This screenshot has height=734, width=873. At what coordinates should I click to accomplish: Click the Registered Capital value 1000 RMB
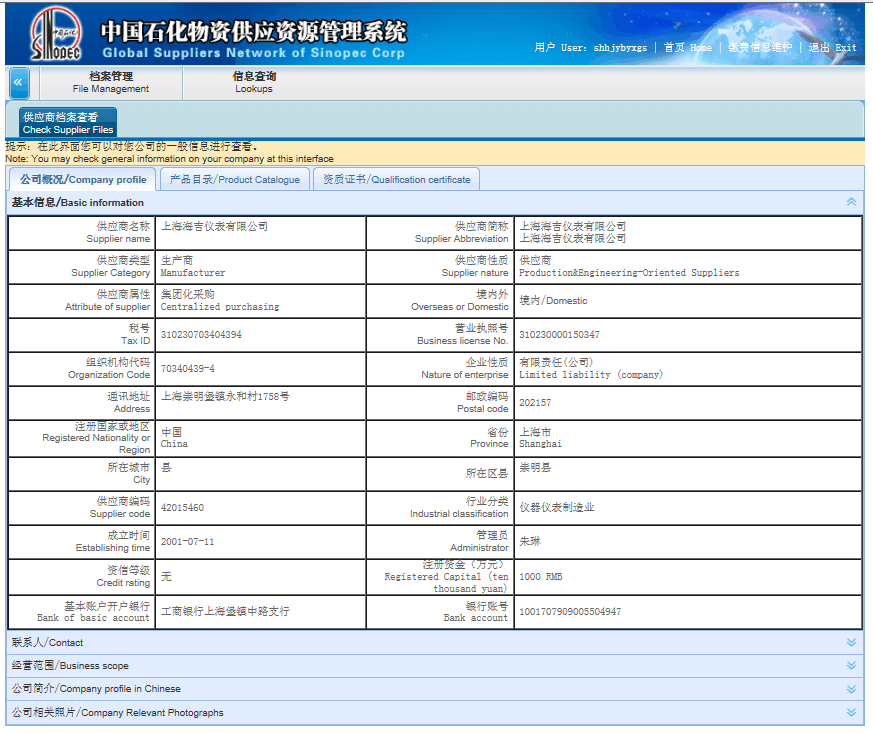pos(541,577)
